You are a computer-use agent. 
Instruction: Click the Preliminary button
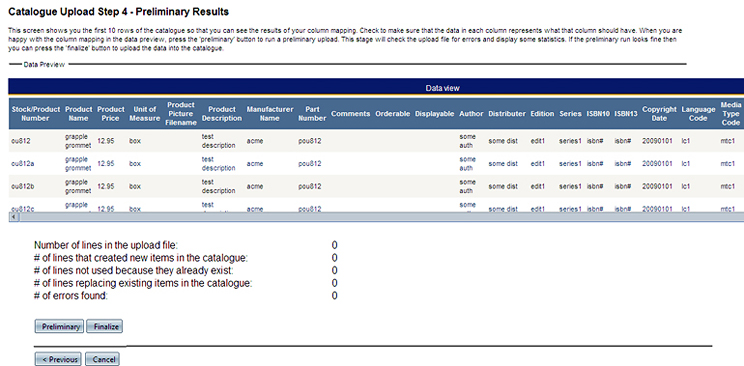pos(59,327)
